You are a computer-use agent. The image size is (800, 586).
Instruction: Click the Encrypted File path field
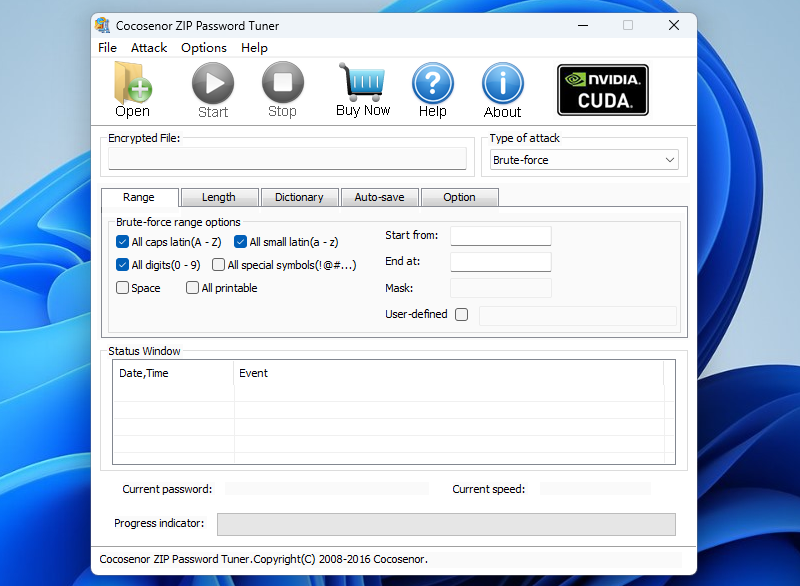pos(287,159)
